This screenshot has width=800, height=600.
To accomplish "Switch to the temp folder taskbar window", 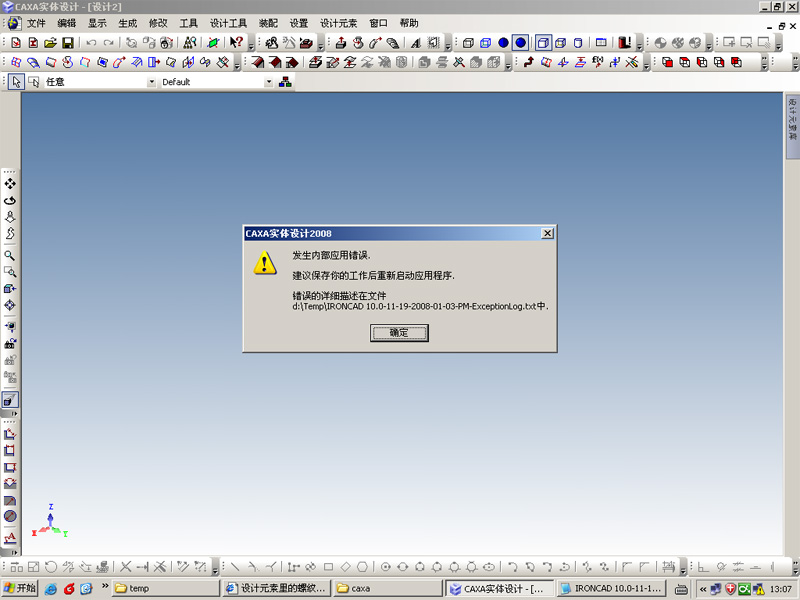I will click(x=166, y=588).
